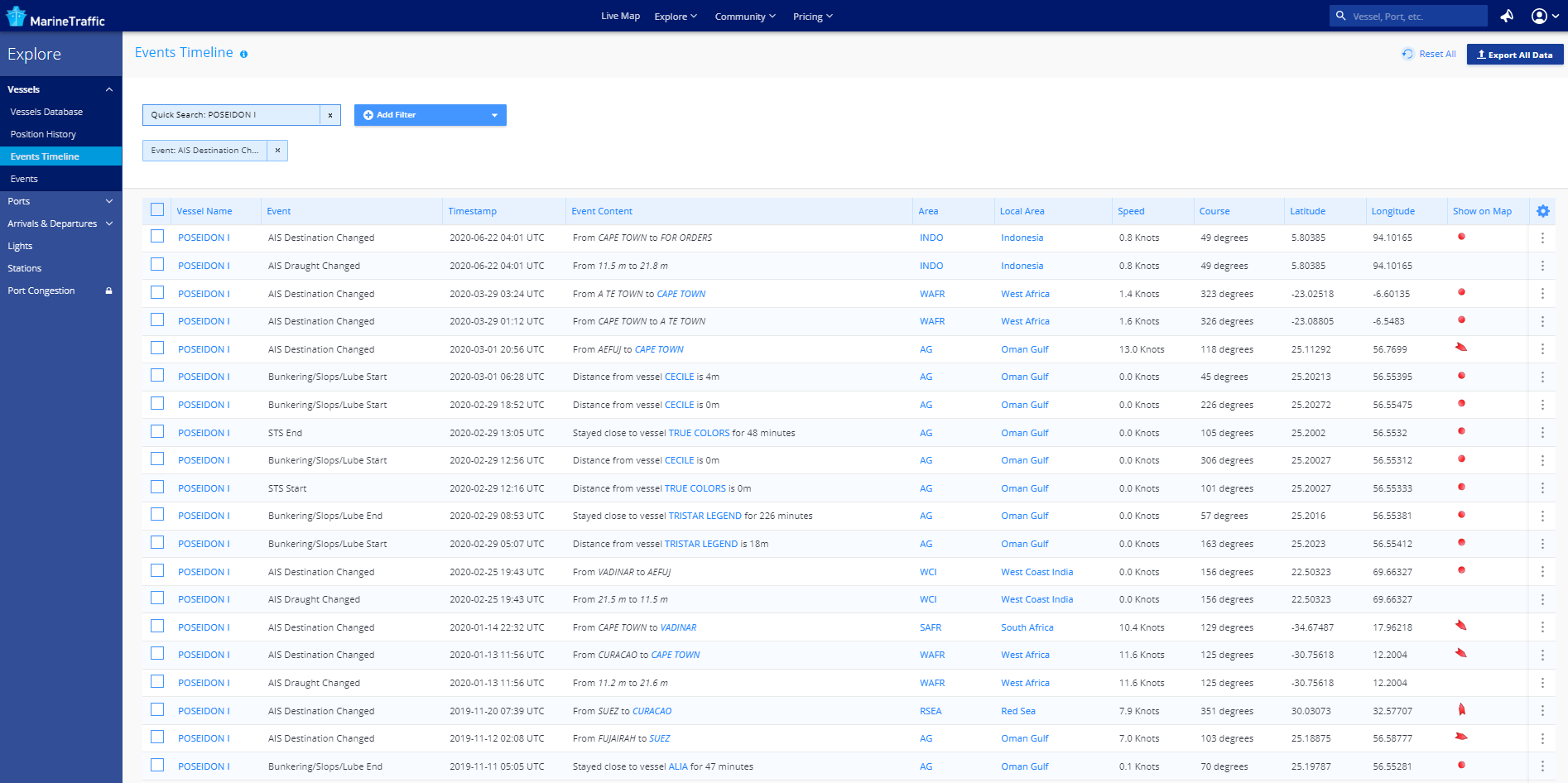Show on map the 2020-03-01 20:56 UTC event

click(x=1461, y=348)
